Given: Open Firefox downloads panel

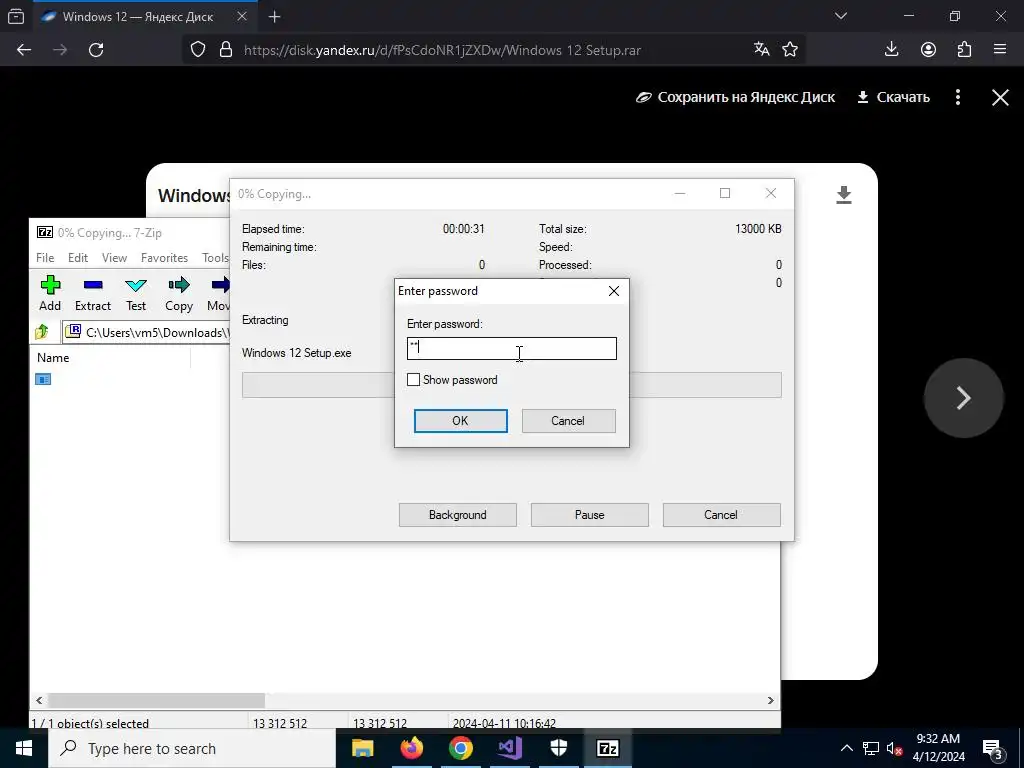Looking at the screenshot, I should click(891, 49).
